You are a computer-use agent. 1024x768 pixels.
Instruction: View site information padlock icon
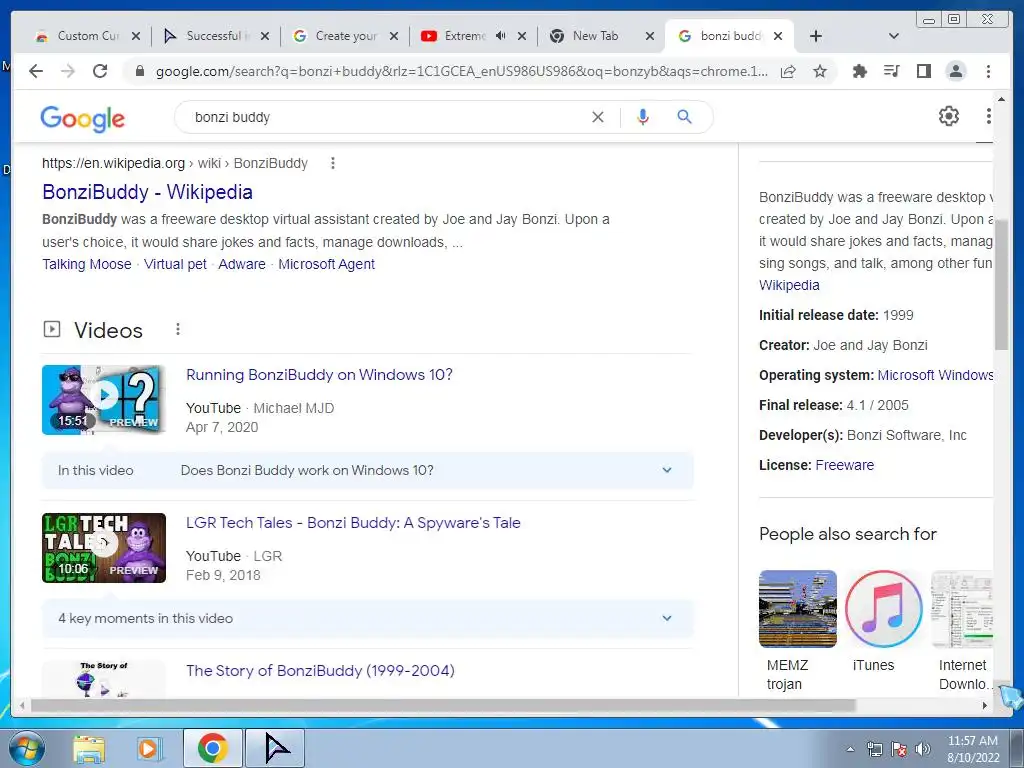click(139, 71)
